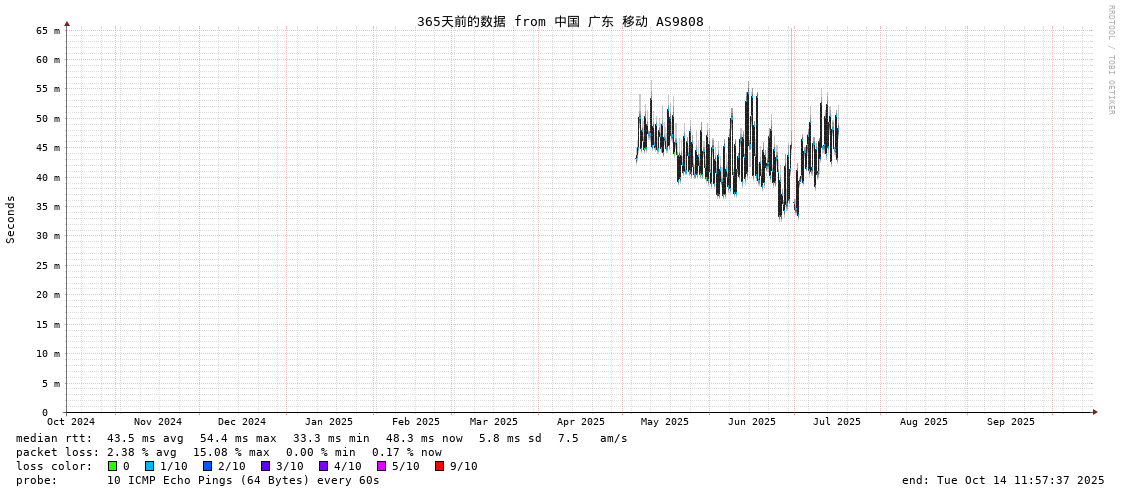
Task: Click the green 0 loss color swatch
Action: point(112,466)
